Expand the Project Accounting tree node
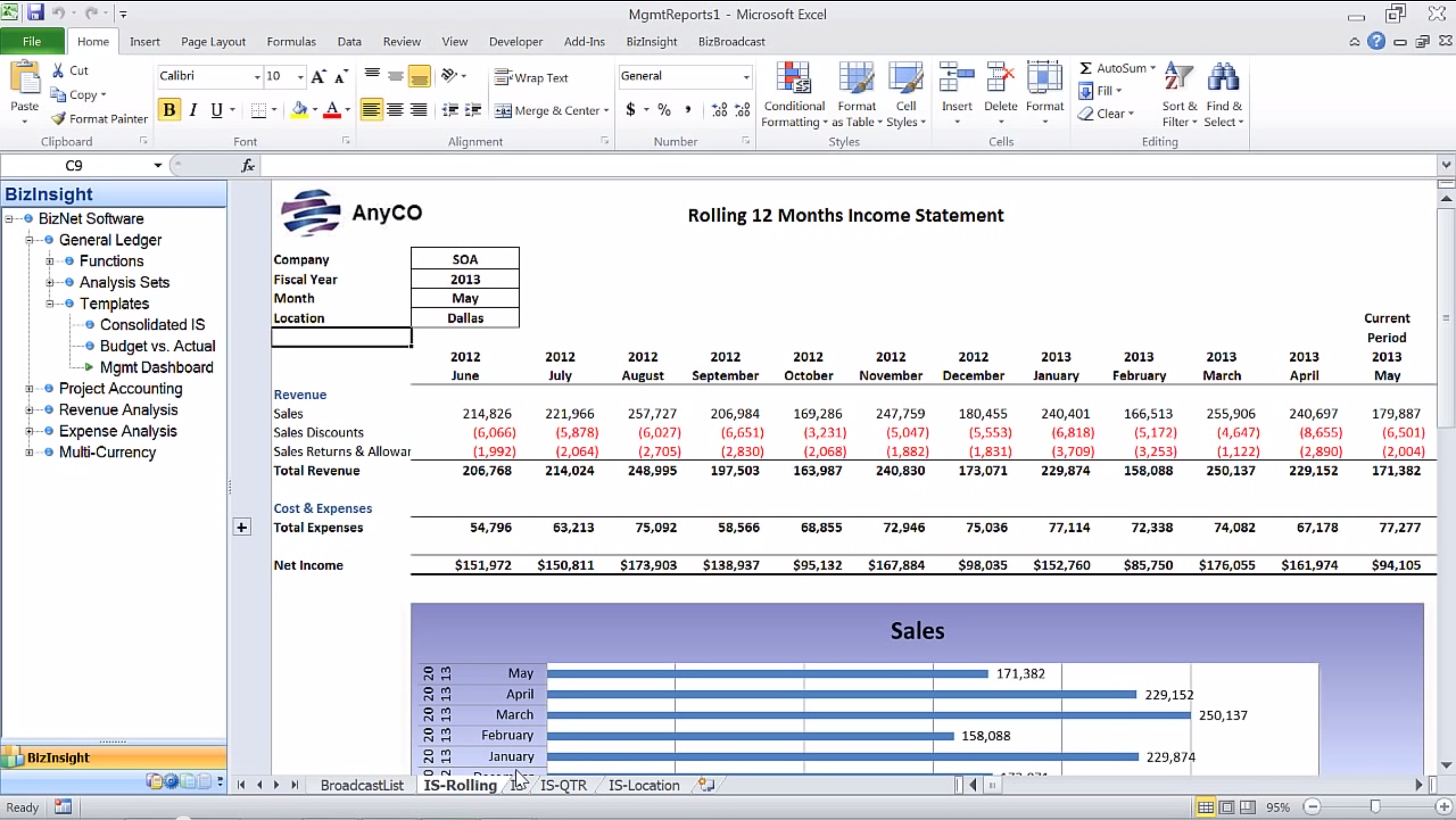Viewport: 1456px width, 820px height. pyautogui.click(x=29, y=389)
